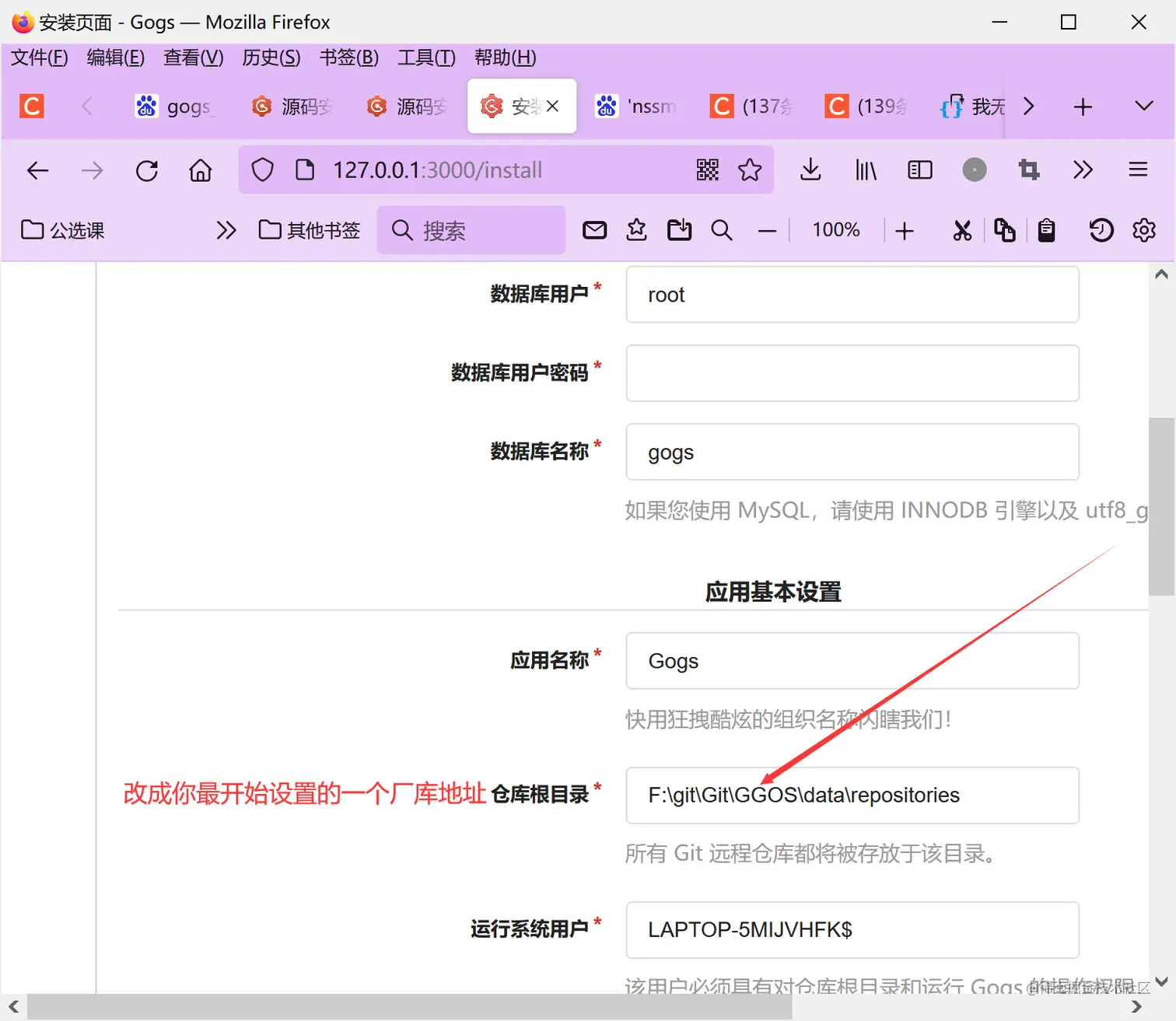
Task: Close the active 安装 tab
Action: click(552, 106)
